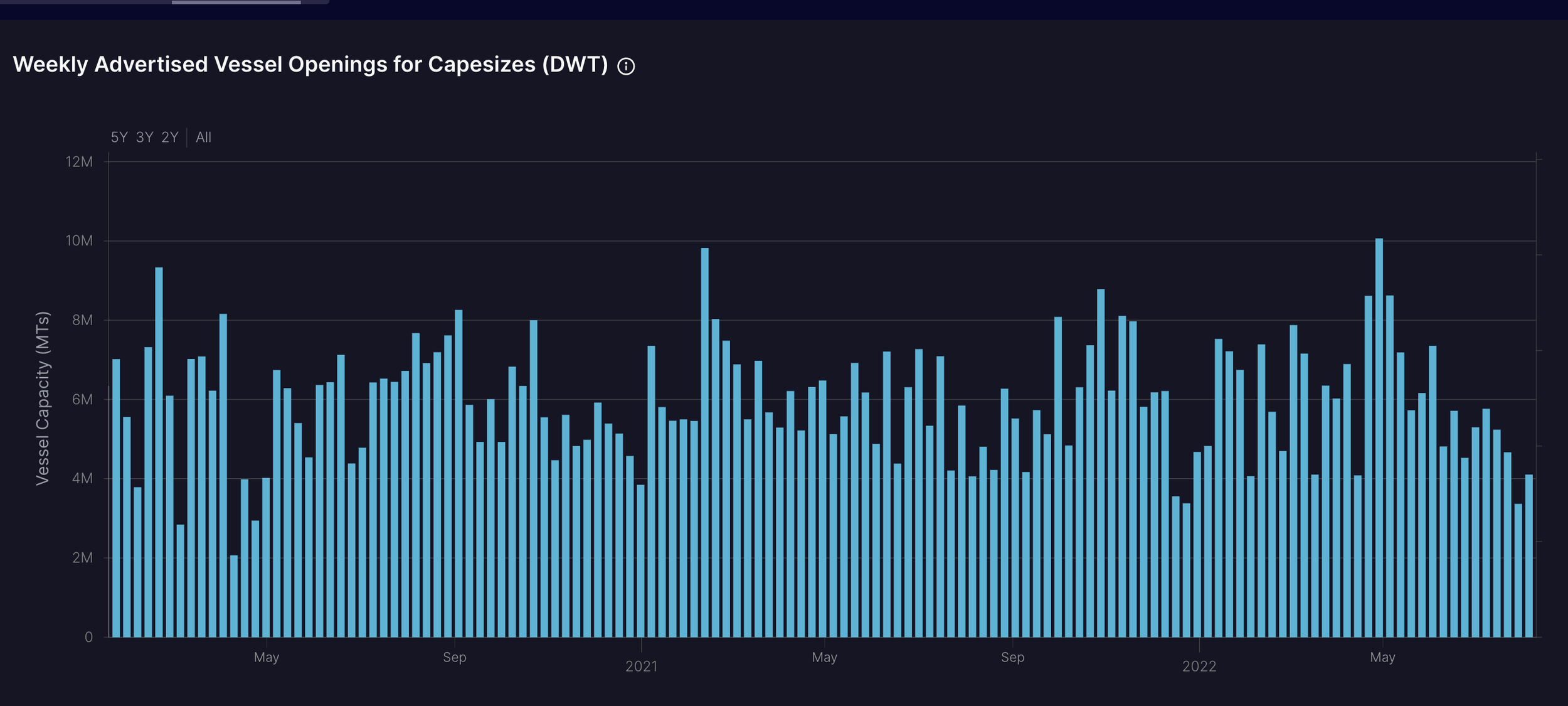This screenshot has width=1568, height=706.
Task: Click the first Sep x-axis label
Action: point(454,657)
